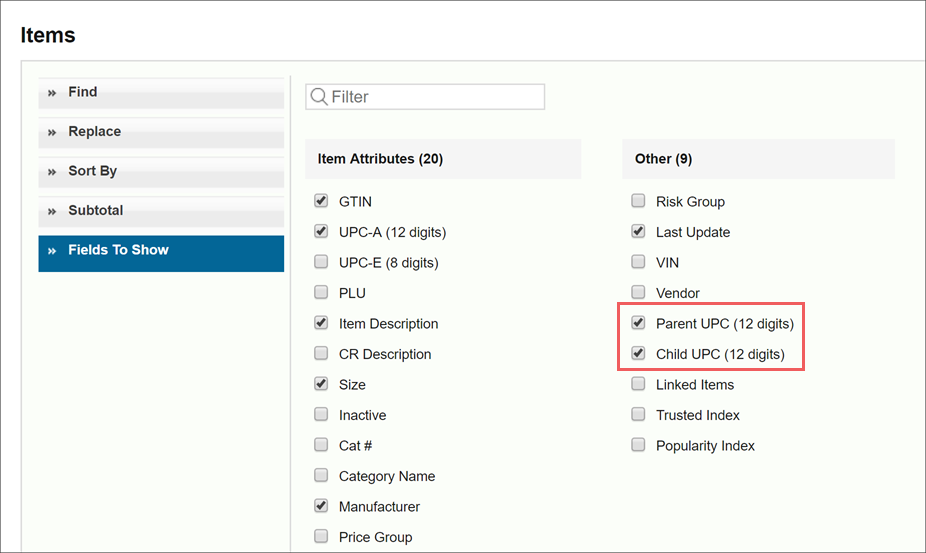This screenshot has width=926, height=553.
Task: Enable the Popularity Index field
Action: coord(638,445)
